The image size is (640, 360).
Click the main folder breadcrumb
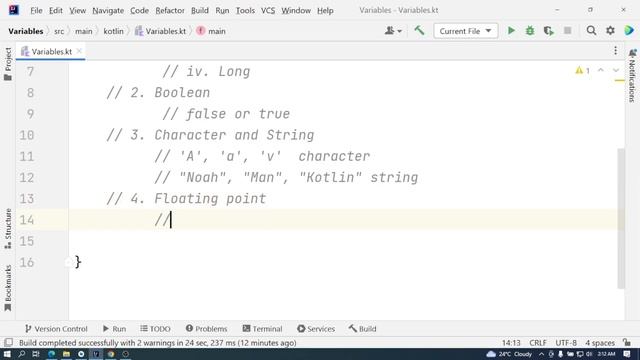(x=84, y=31)
